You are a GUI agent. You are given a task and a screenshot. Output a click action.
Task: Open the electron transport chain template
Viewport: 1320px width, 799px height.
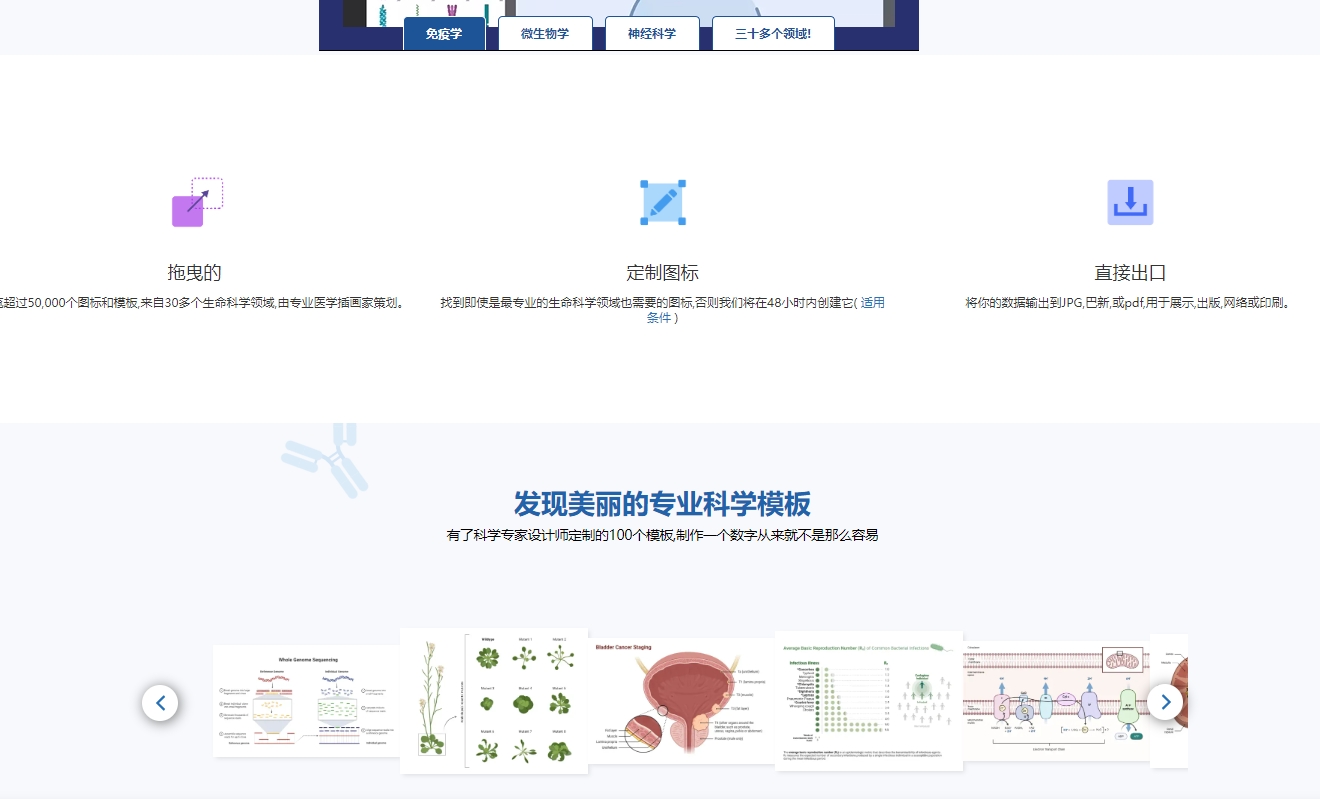(1056, 701)
